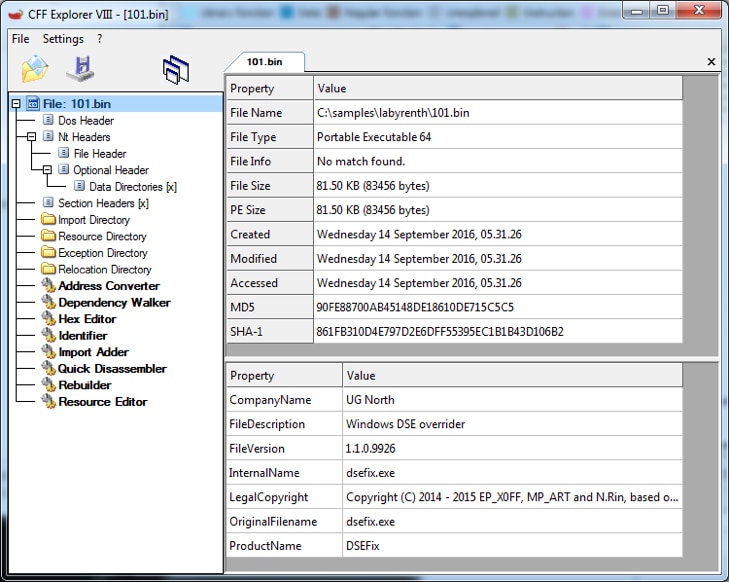Open Relocation Directory in the tree
The height and width of the screenshot is (582, 729).
click(x=105, y=269)
